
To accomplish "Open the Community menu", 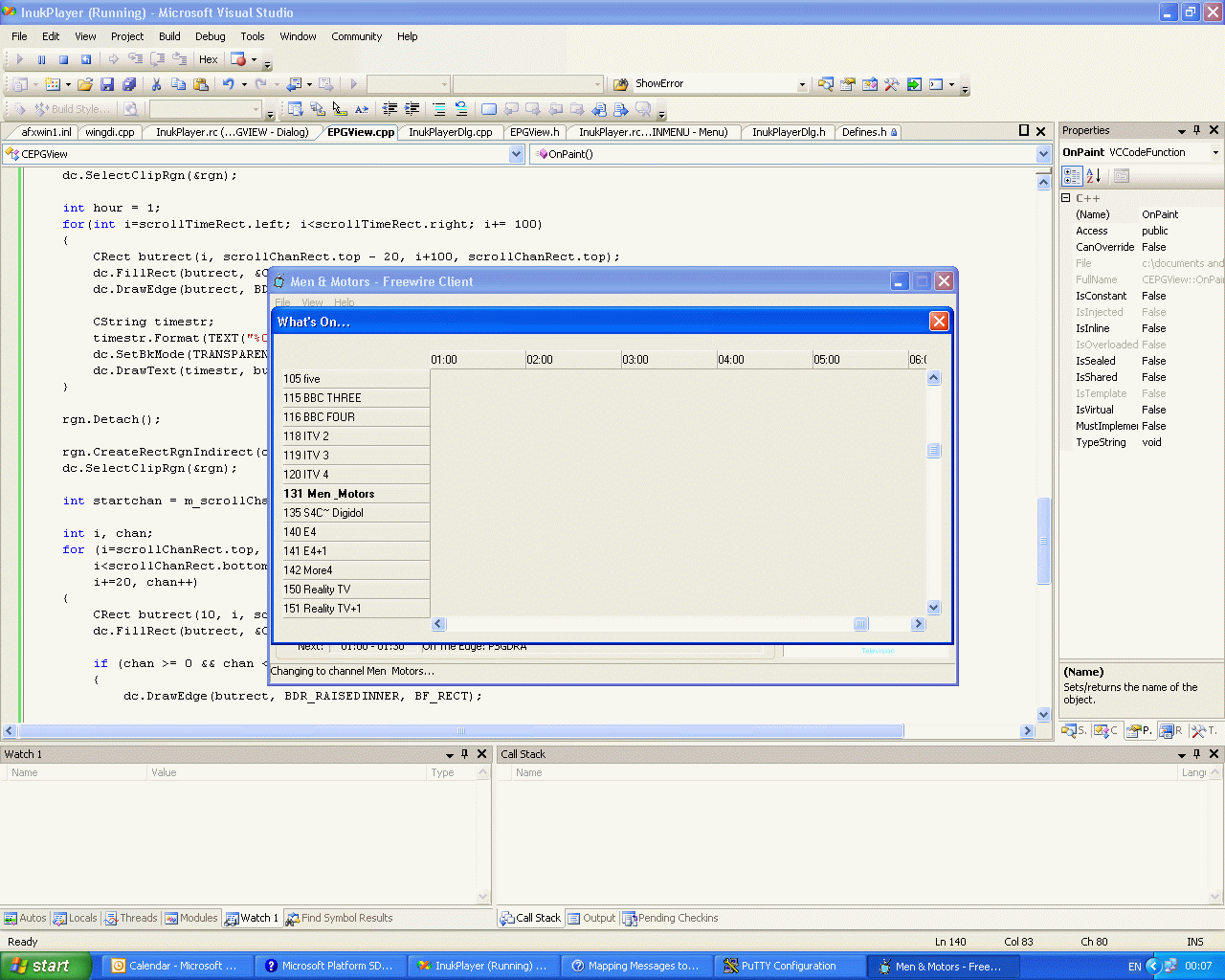I will pos(356,36).
